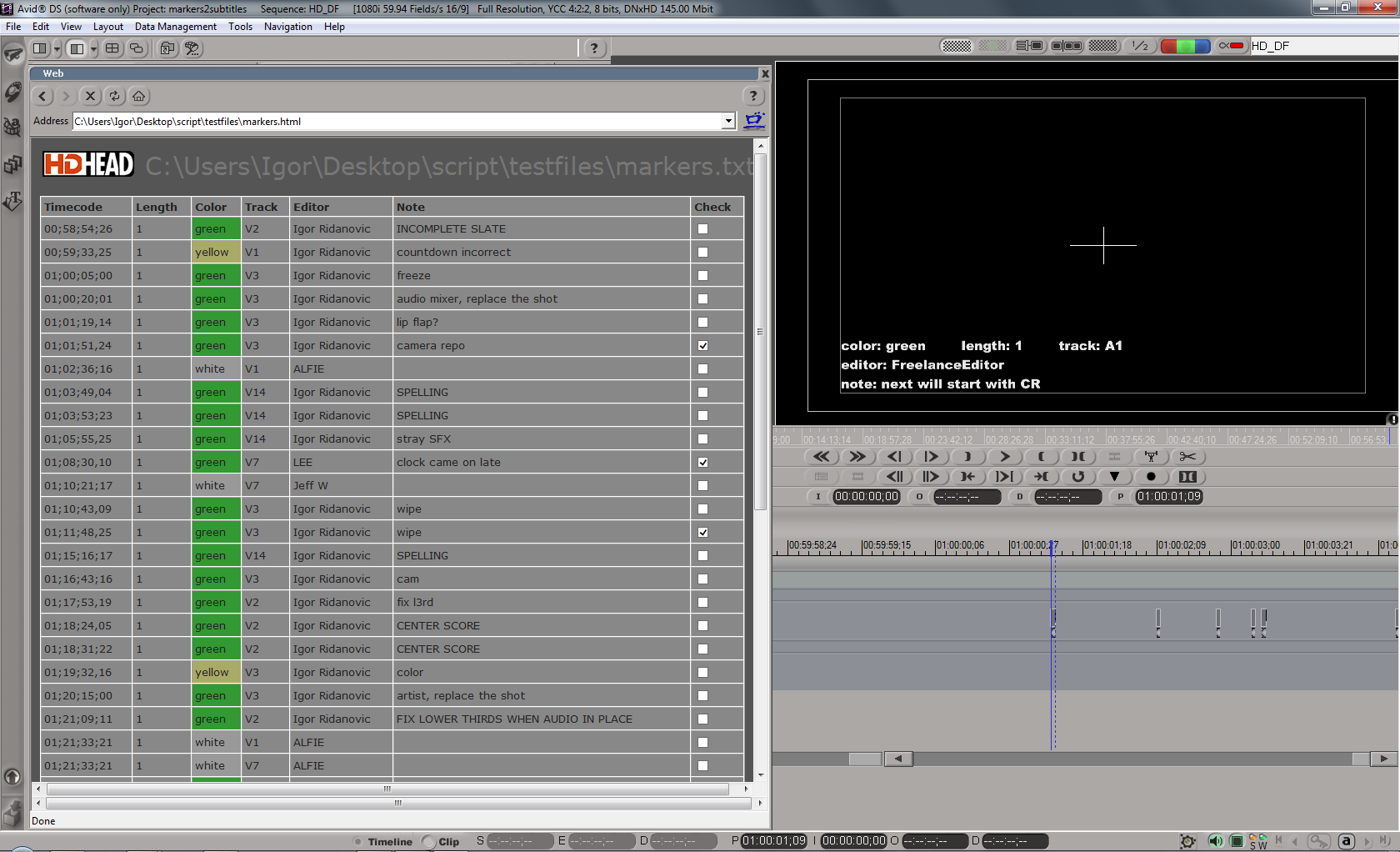Click fast-forward double-right arrow button
1400x852 pixels.
(857, 457)
